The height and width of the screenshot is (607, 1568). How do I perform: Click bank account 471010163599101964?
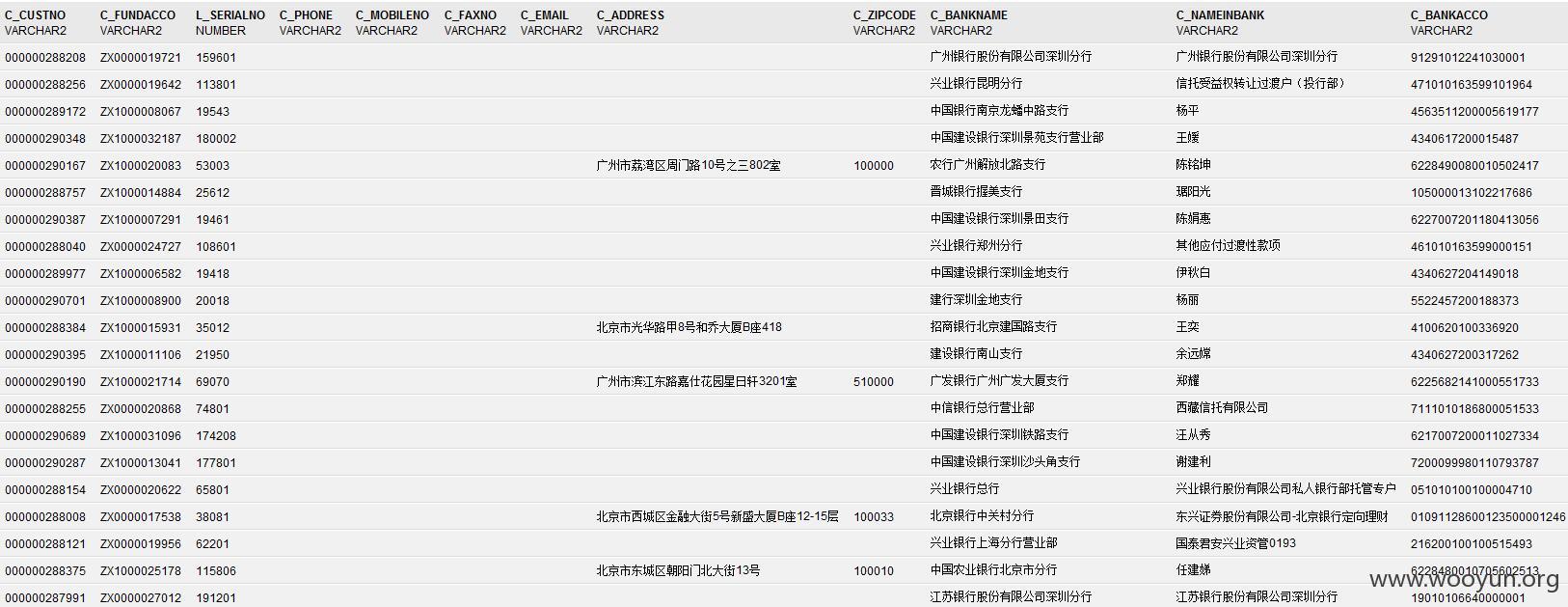coord(1472,85)
